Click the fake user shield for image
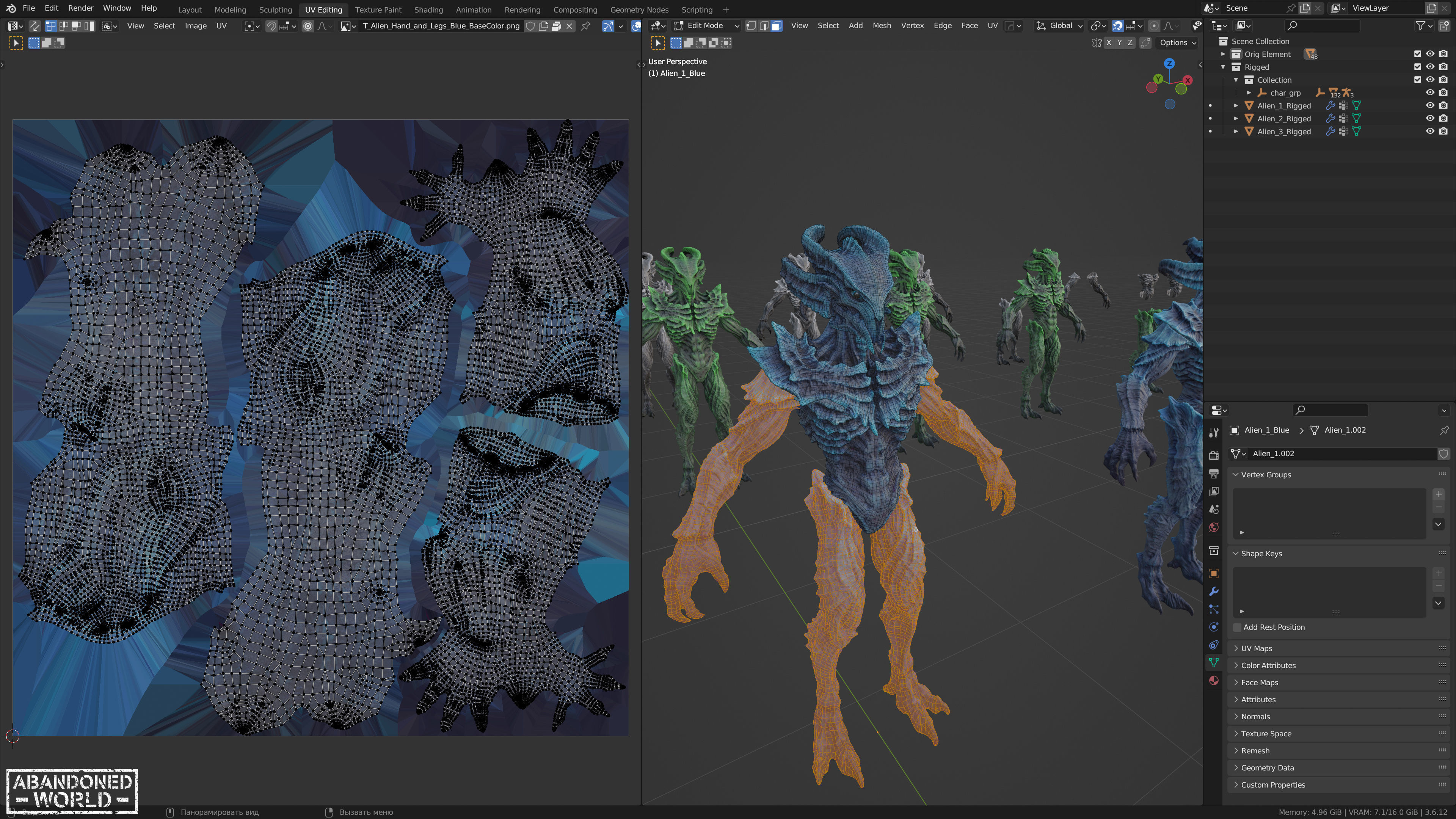1456x819 pixels. pos(530,26)
